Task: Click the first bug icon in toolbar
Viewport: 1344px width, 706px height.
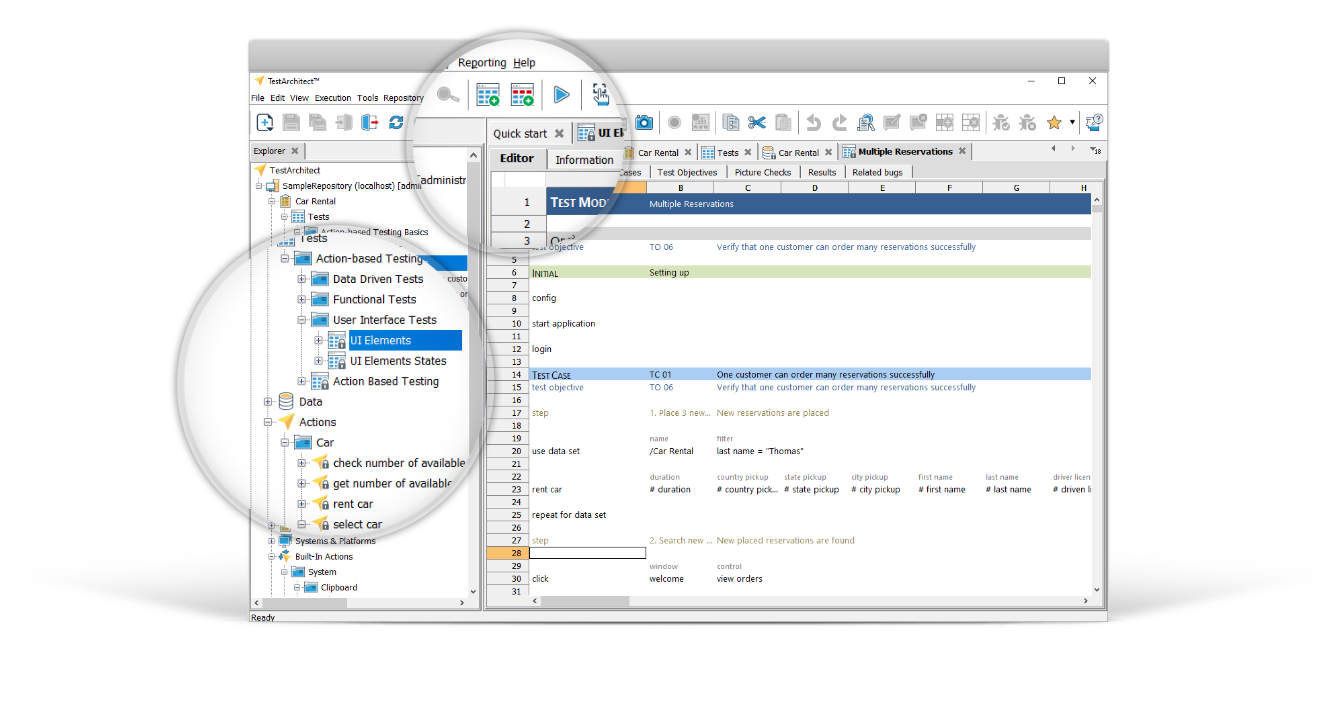Action: coord(1001,122)
